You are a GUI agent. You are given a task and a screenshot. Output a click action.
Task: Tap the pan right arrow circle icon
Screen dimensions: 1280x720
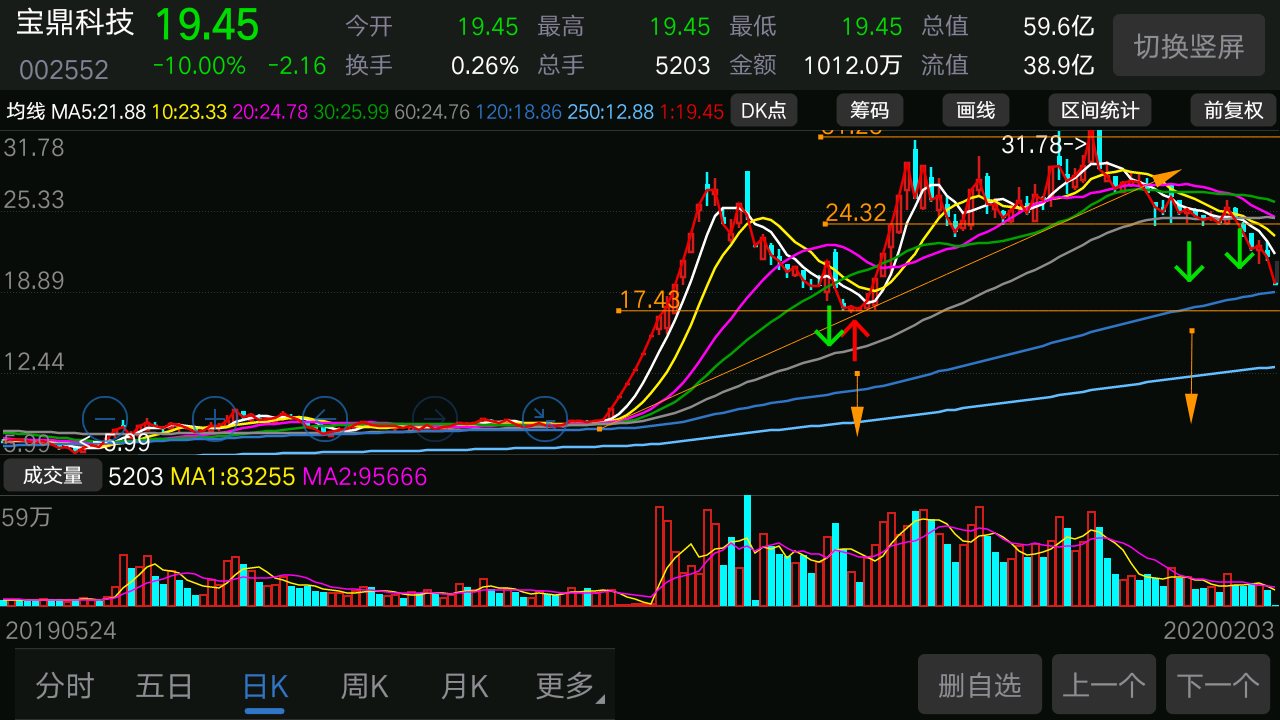[x=434, y=419]
